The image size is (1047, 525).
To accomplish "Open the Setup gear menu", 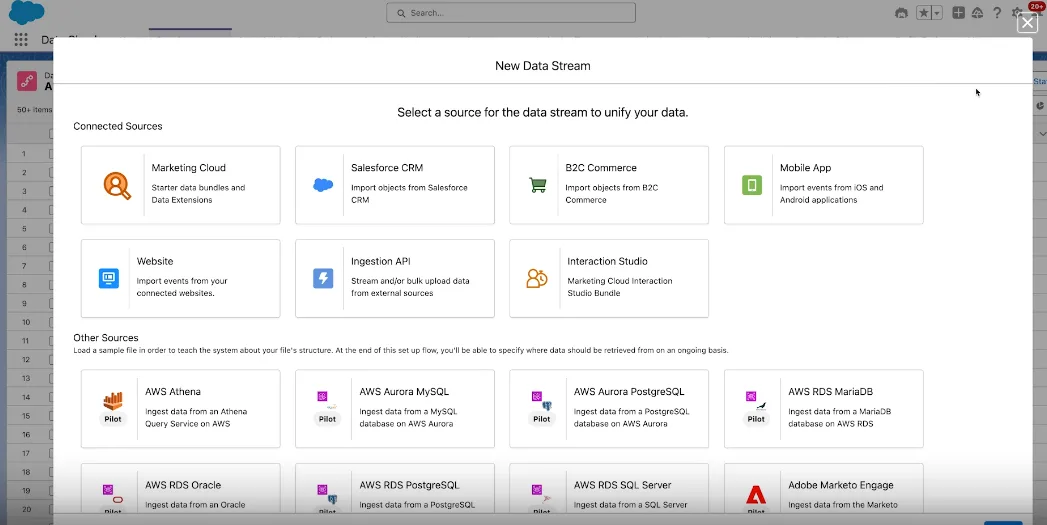I will point(1016,13).
